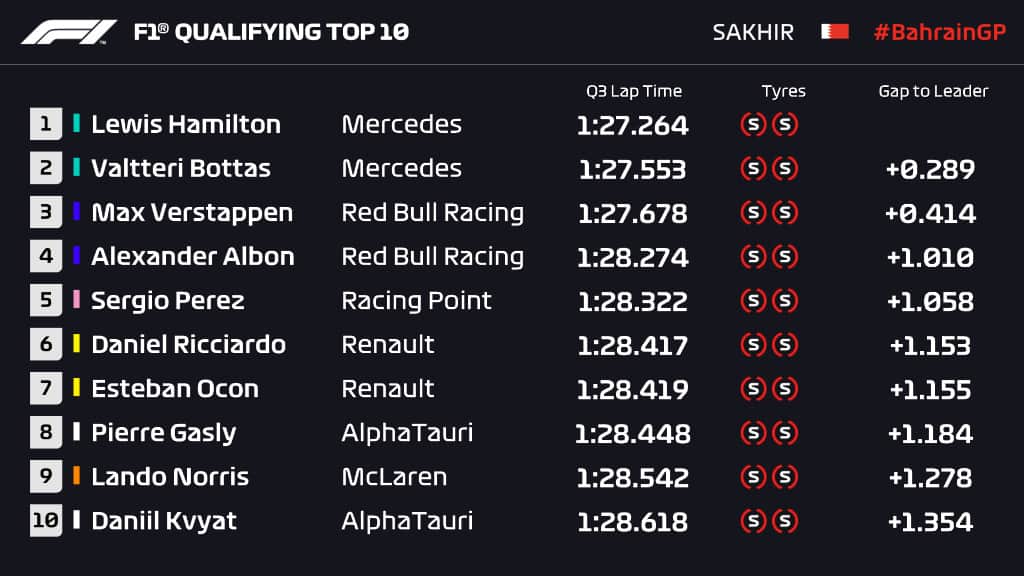
Task: Click Hamilton's first soft tyre icon
Action: pyautogui.click(x=753, y=125)
